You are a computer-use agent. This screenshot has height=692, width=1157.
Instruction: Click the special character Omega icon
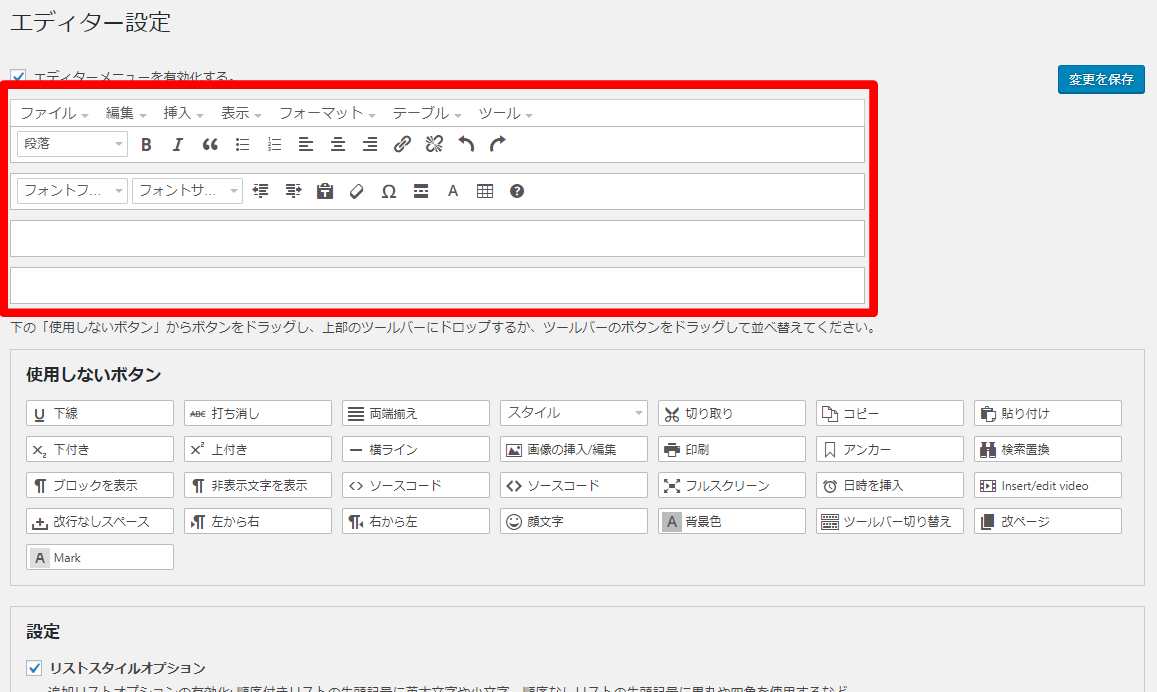point(389,191)
